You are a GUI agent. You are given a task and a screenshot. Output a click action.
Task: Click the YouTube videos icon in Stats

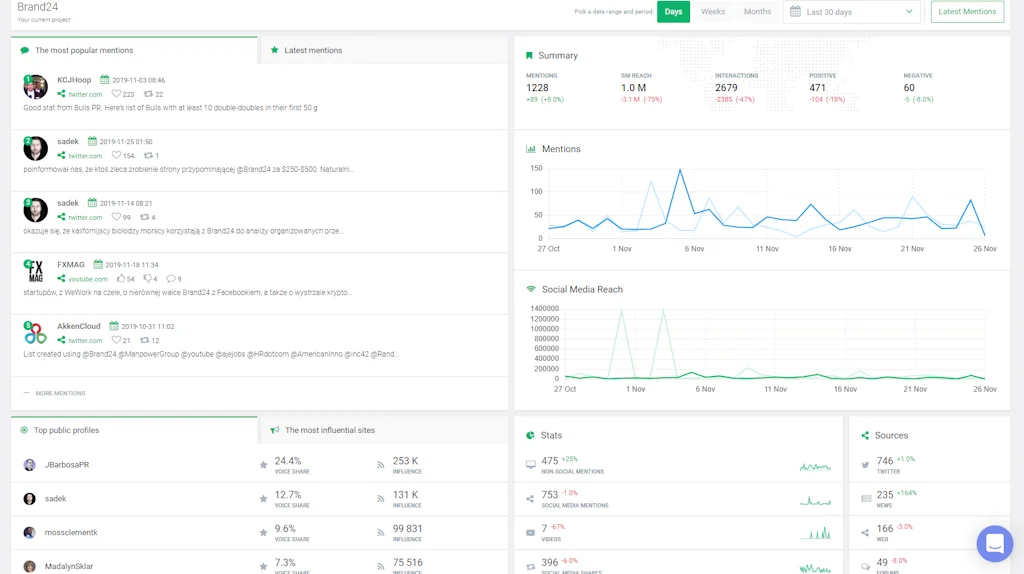point(530,532)
